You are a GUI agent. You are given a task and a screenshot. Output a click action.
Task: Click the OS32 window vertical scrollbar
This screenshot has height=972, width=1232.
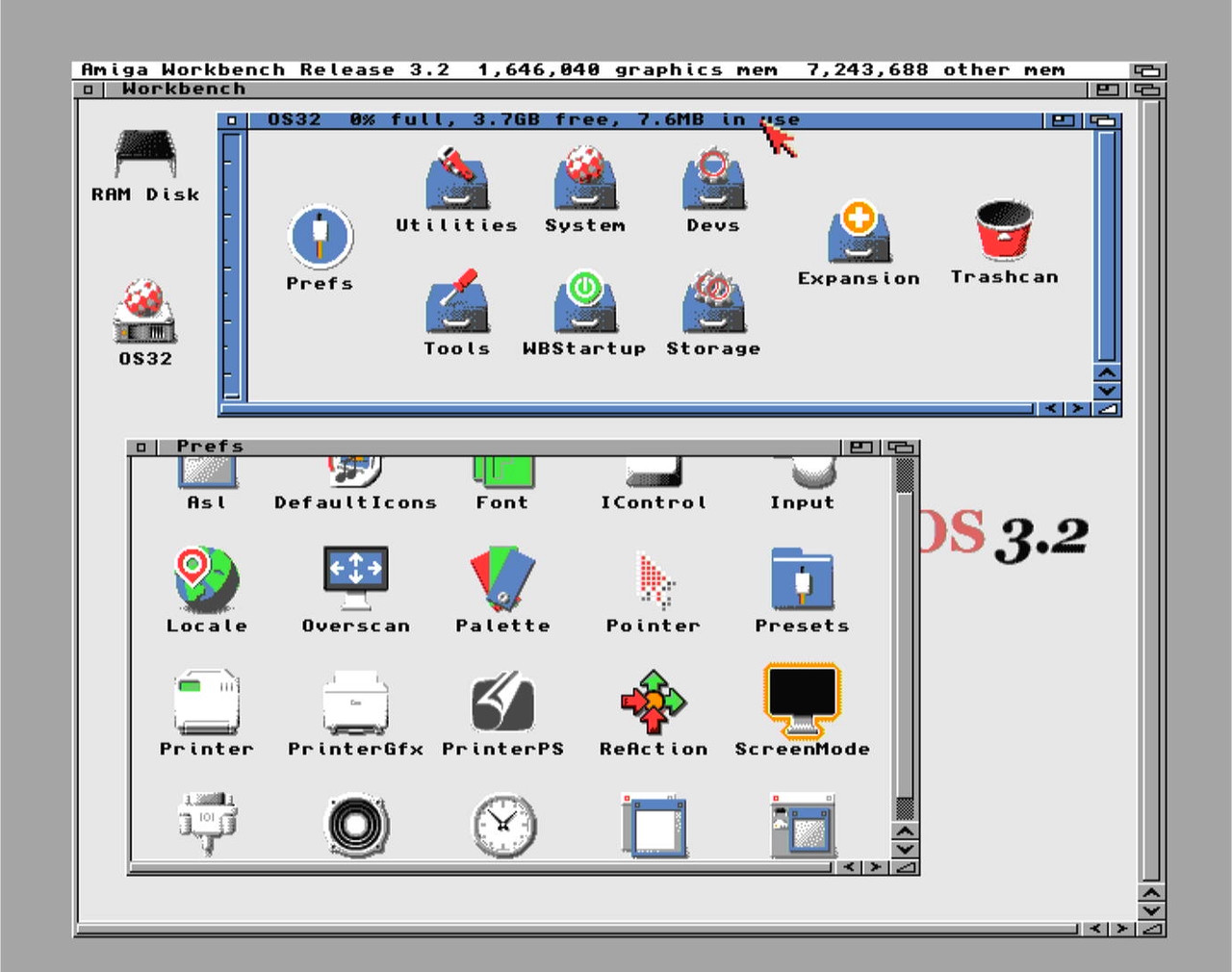[x=1107, y=247]
